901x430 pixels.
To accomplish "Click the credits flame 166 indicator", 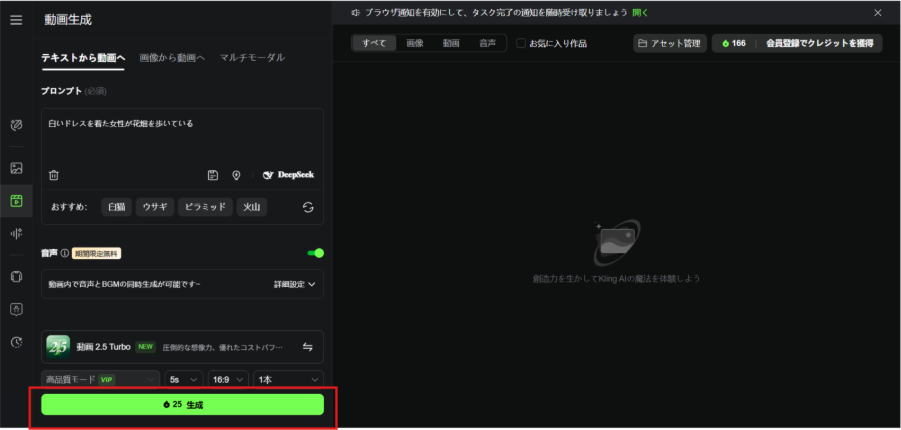I will [734, 43].
